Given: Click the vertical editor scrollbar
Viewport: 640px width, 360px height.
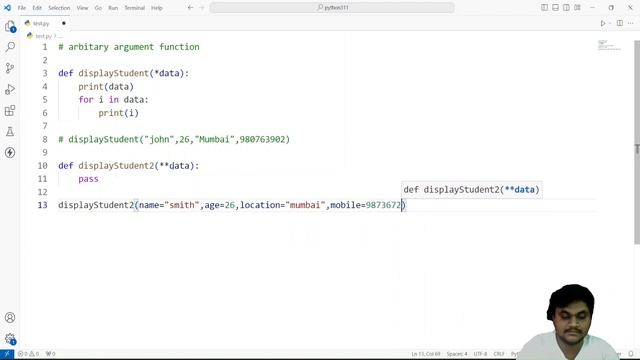Looking at the screenshot, I should (x=637, y=142).
